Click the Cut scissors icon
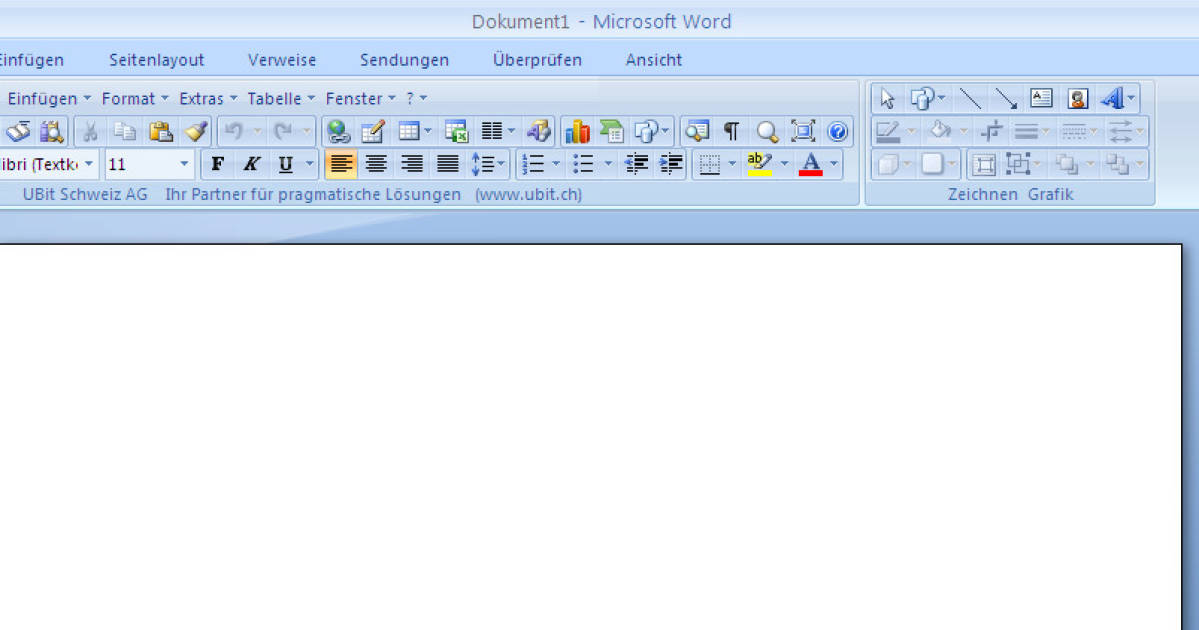 point(90,131)
